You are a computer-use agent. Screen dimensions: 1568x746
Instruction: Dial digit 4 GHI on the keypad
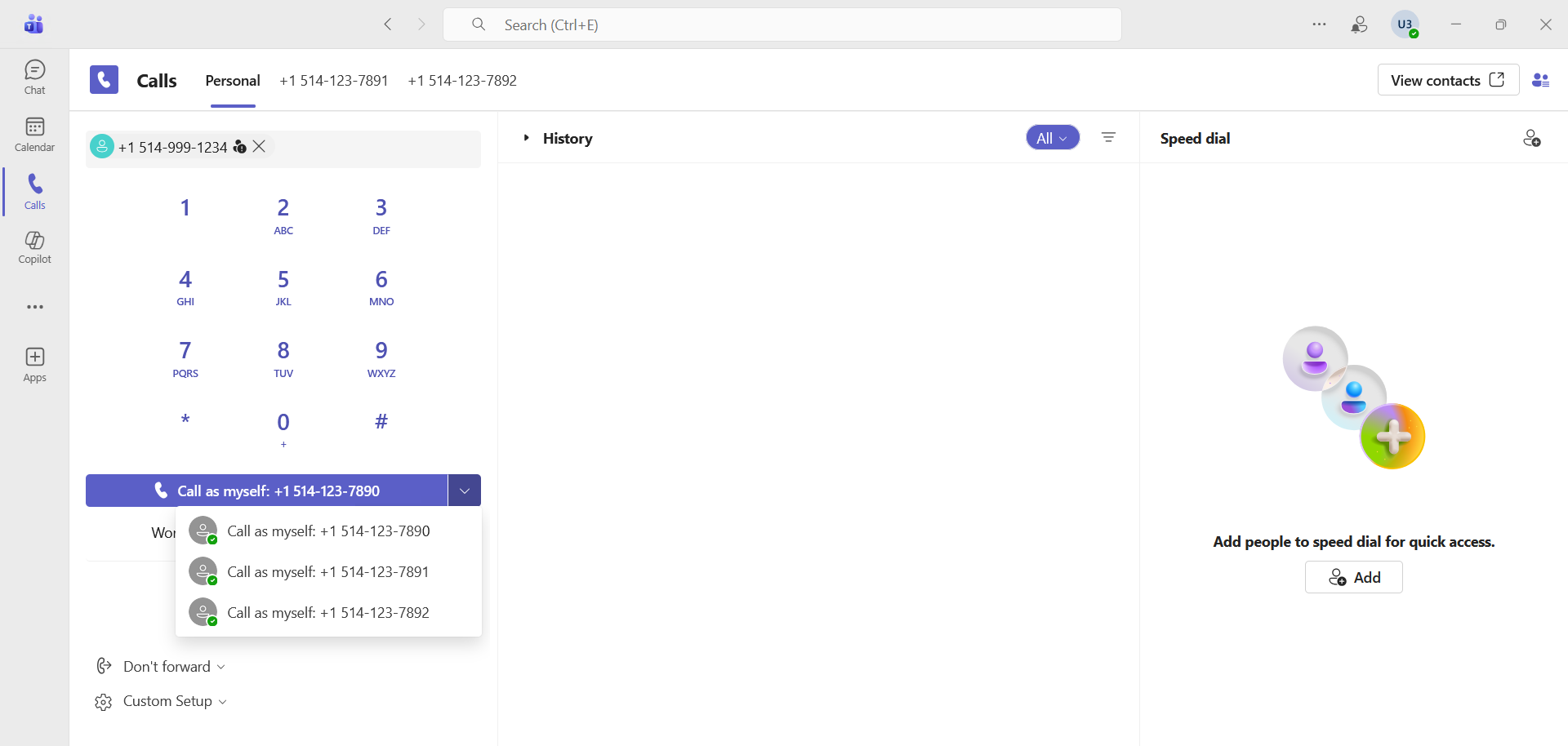coord(185,287)
